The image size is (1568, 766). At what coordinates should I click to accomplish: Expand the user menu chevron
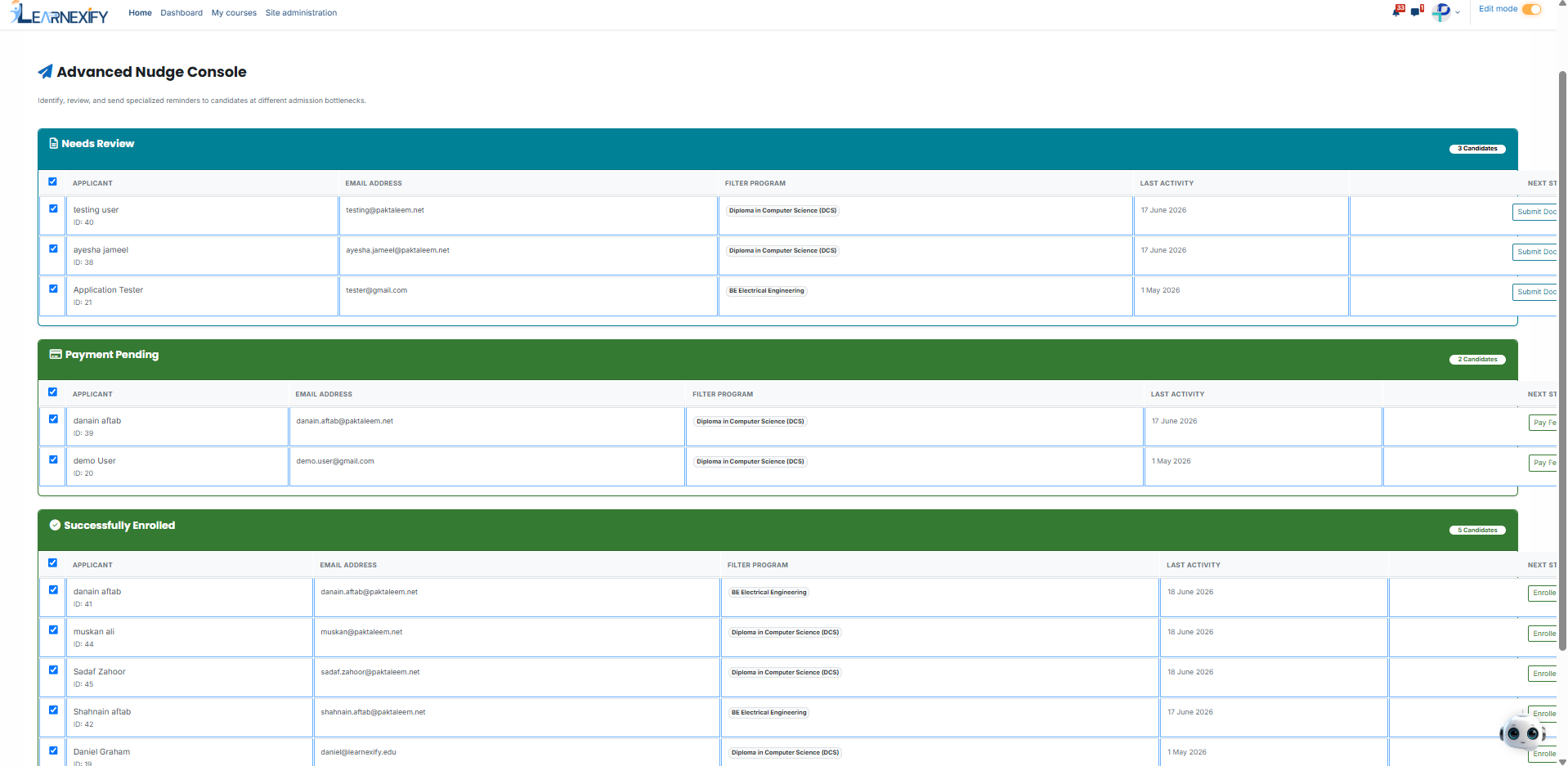(x=1458, y=12)
